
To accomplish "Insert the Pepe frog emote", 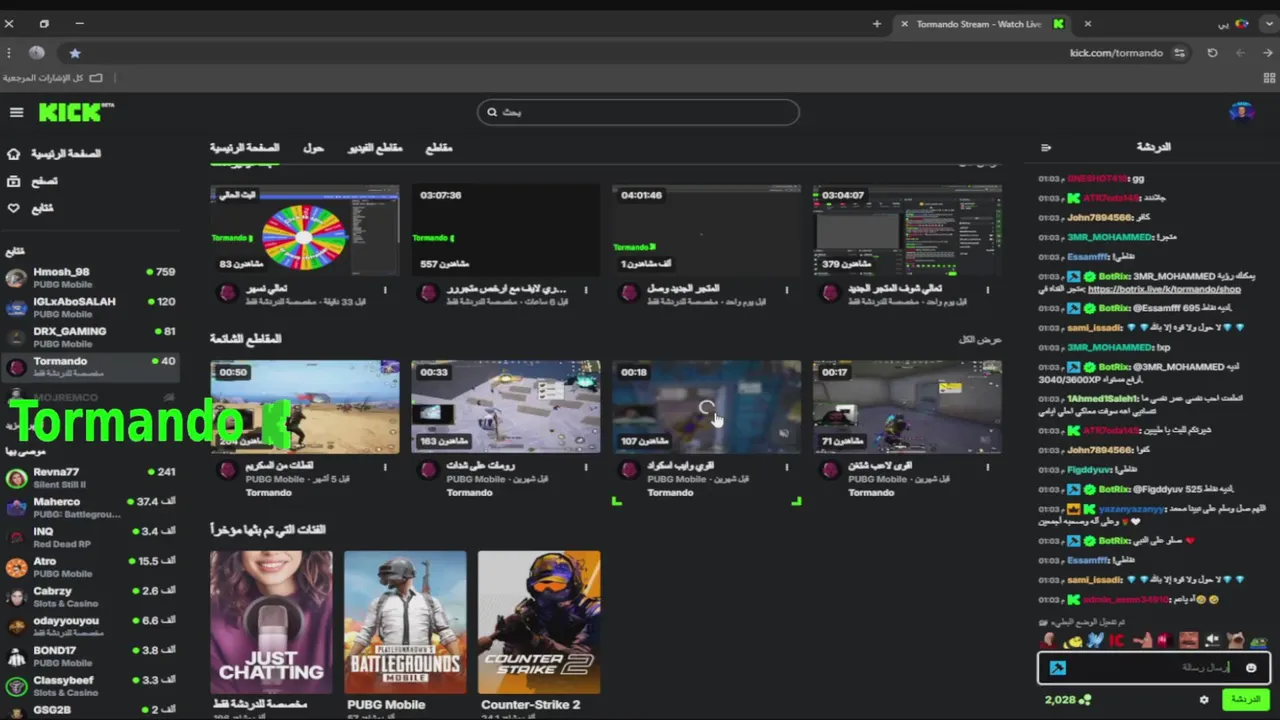I will pos(1258,641).
